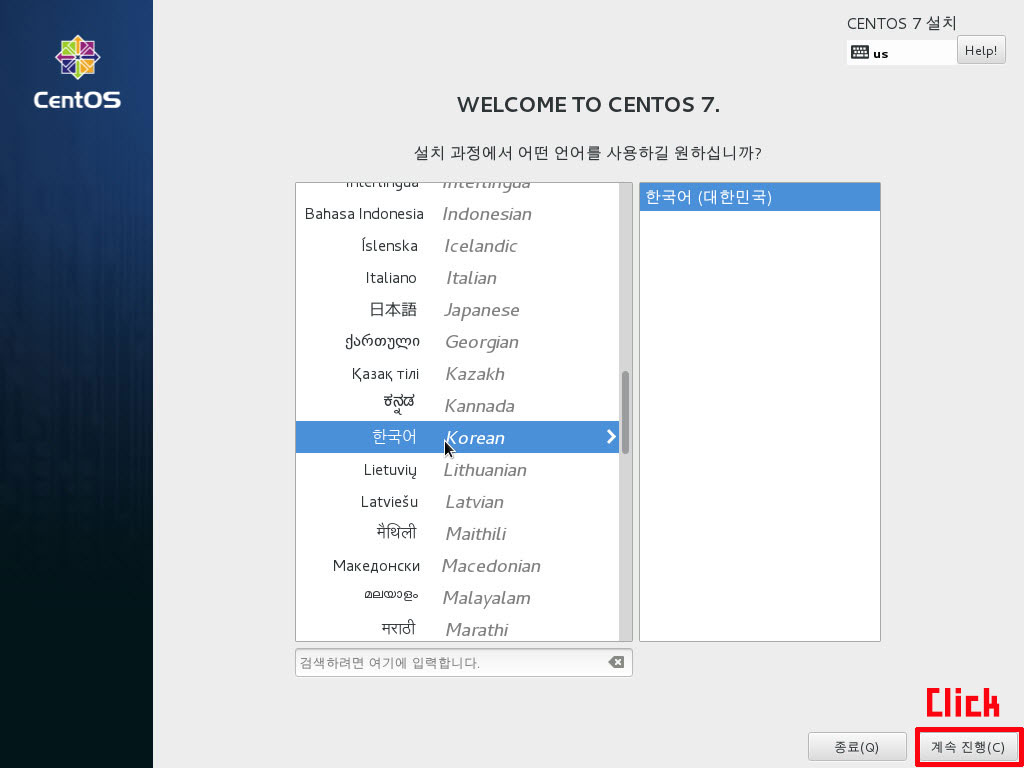Pick Қазақ тілі Kazakh language
1024x768 pixels.
click(x=457, y=374)
